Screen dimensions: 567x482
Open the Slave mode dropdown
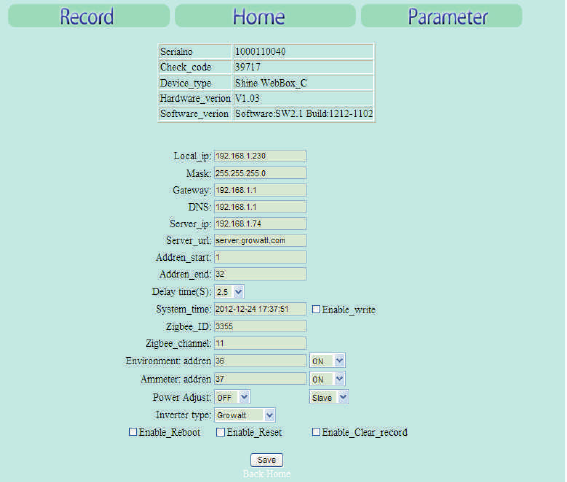point(329,397)
